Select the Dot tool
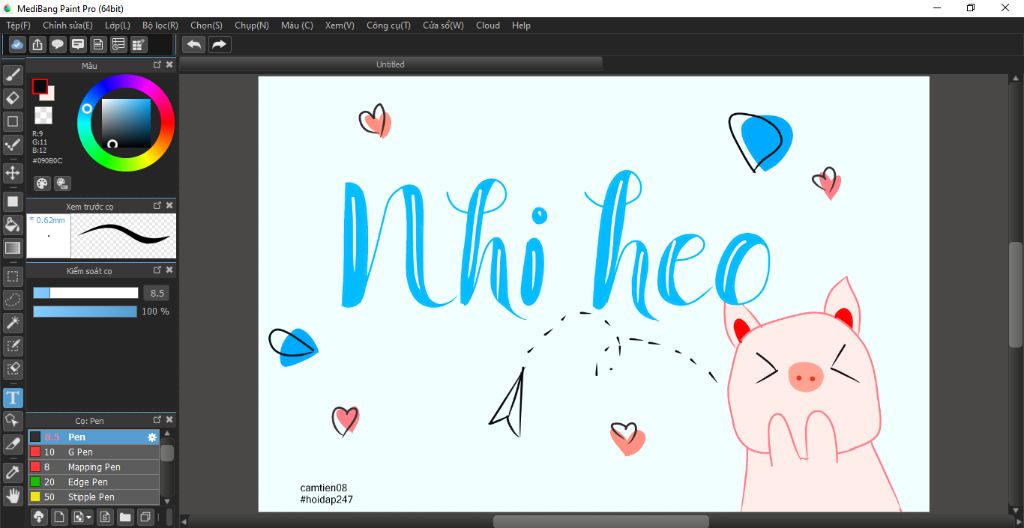Screen dimensions: 1024x528 pos(12,144)
